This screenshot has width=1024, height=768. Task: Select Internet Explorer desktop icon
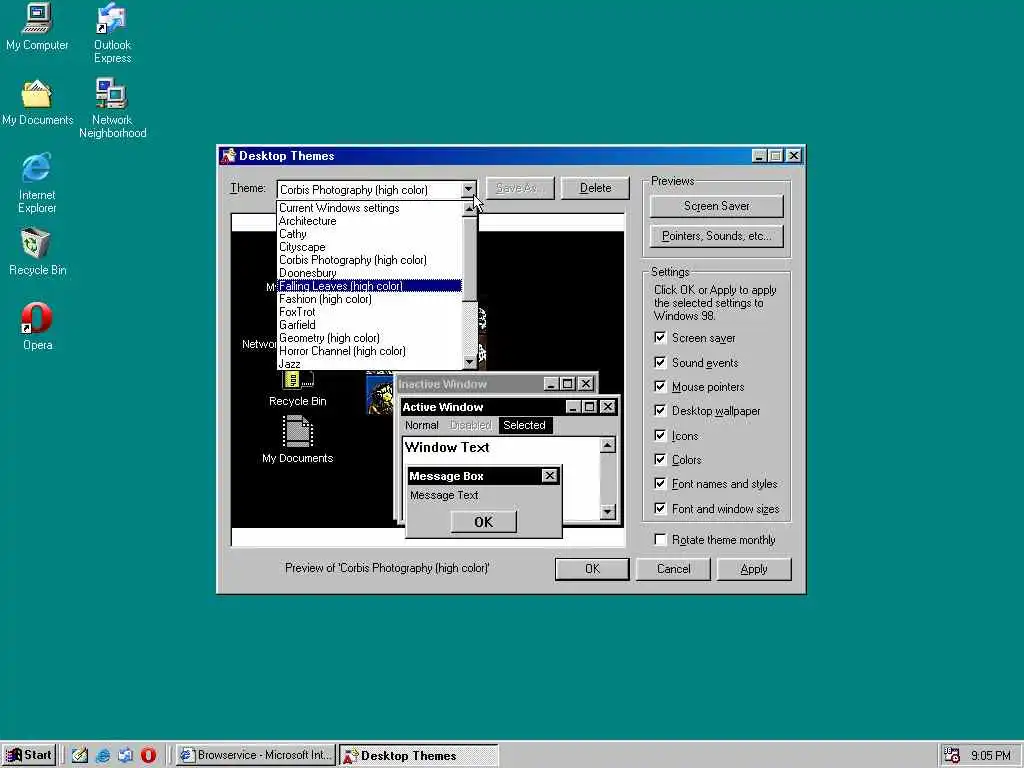[37, 184]
